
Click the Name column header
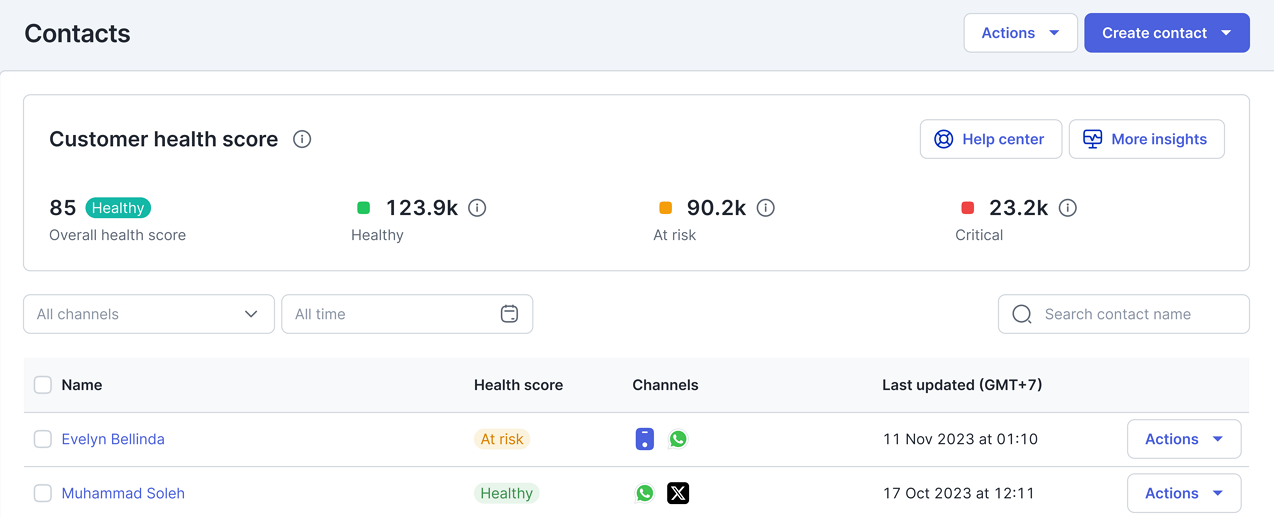click(x=82, y=385)
